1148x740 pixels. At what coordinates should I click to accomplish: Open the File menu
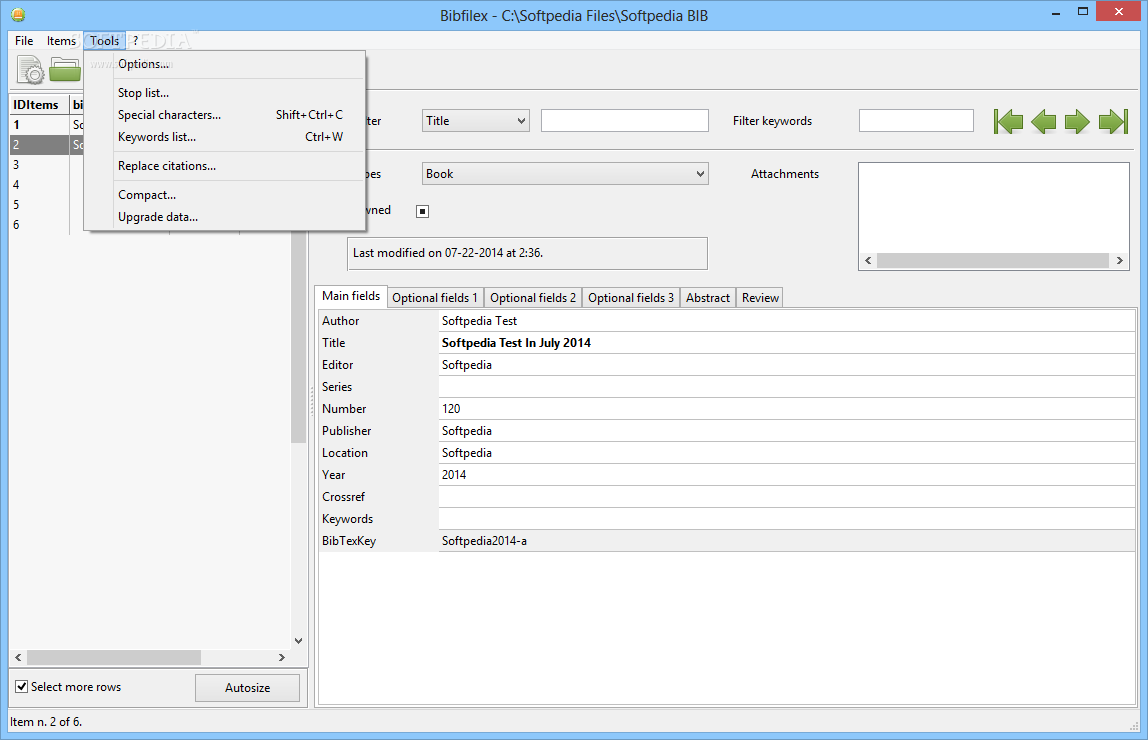24,41
